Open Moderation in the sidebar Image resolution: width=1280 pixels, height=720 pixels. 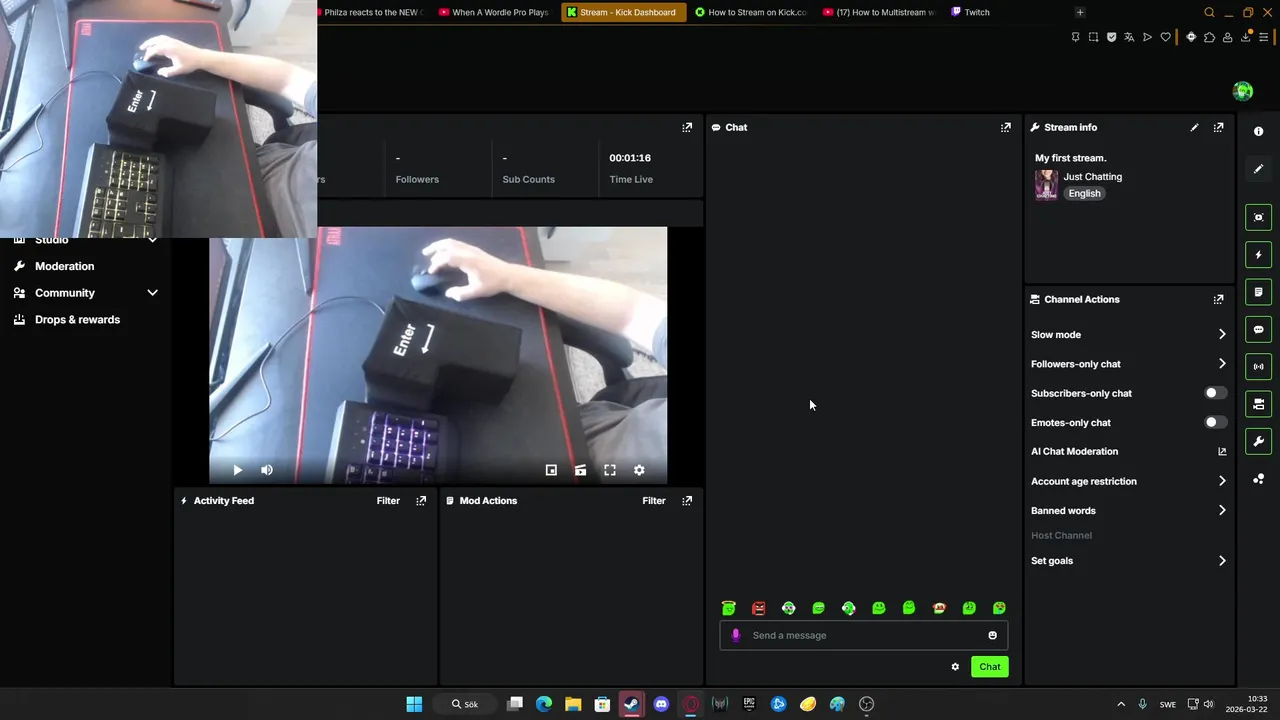(x=64, y=266)
